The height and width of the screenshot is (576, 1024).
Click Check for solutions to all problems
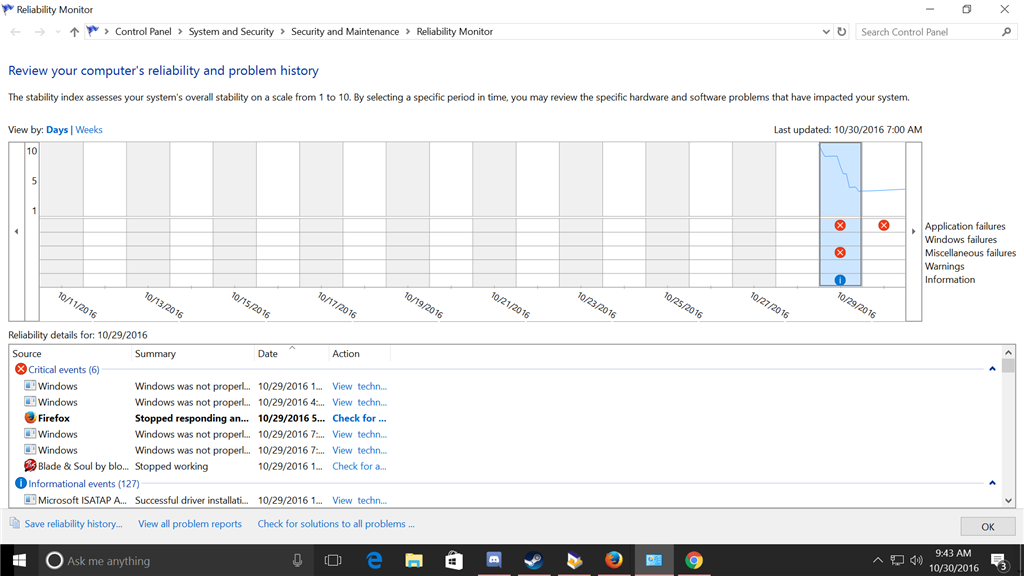click(336, 524)
